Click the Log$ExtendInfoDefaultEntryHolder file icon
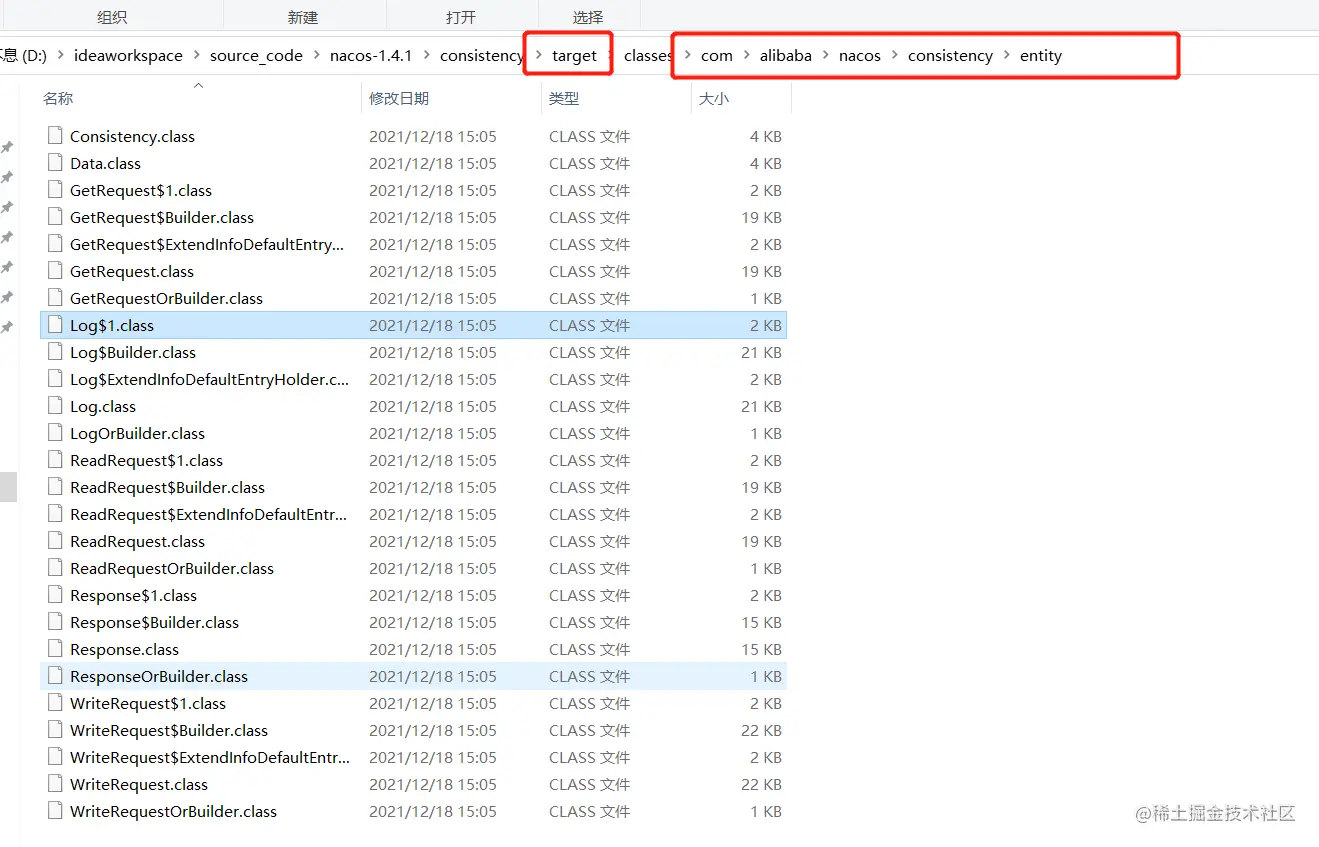 [55, 379]
